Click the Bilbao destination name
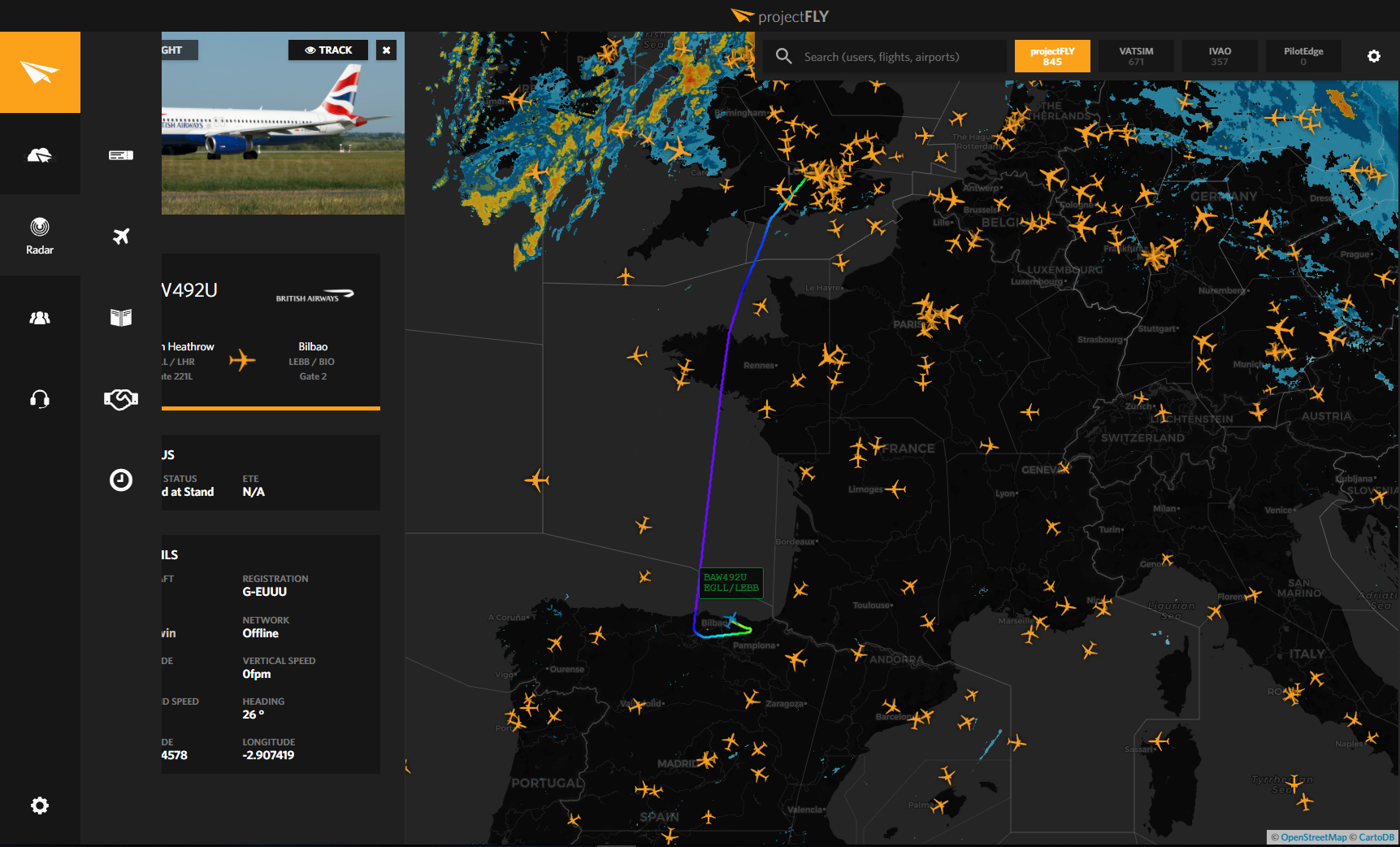Viewport: 1400px width, 847px height. coord(313,346)
